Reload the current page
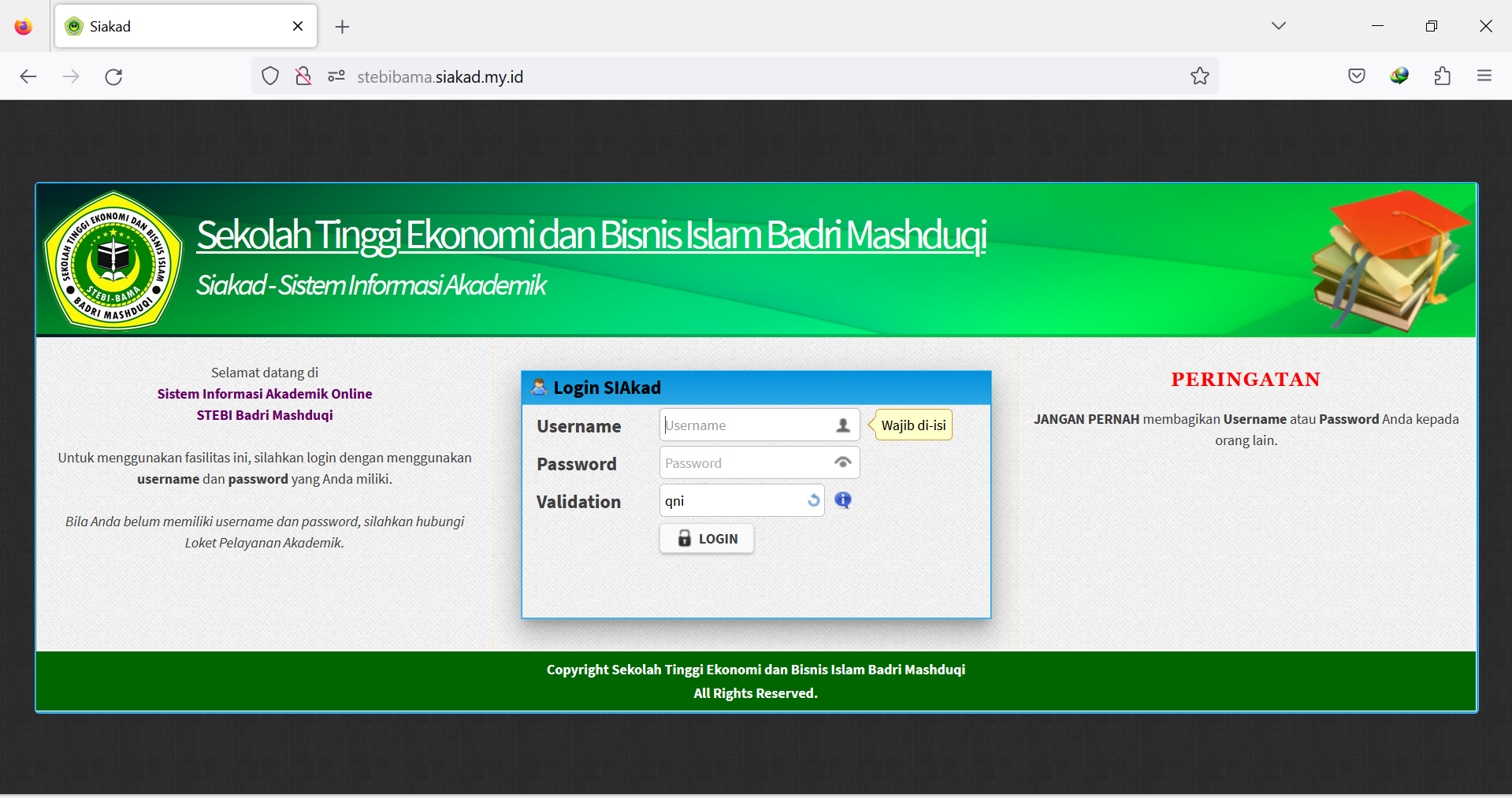Screen dimensions: 1512x798 click(113, 76)
